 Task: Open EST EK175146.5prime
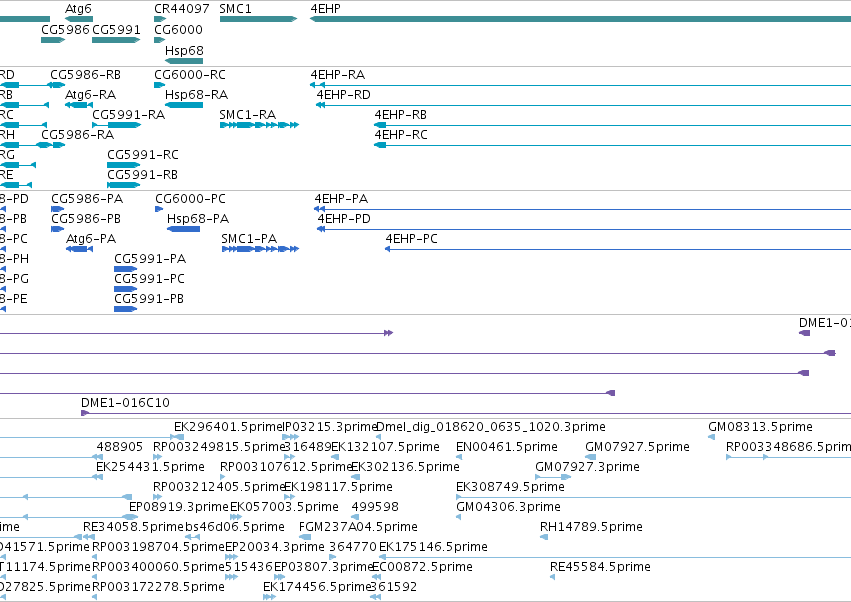pyautogui.click(x=433, y=547)
